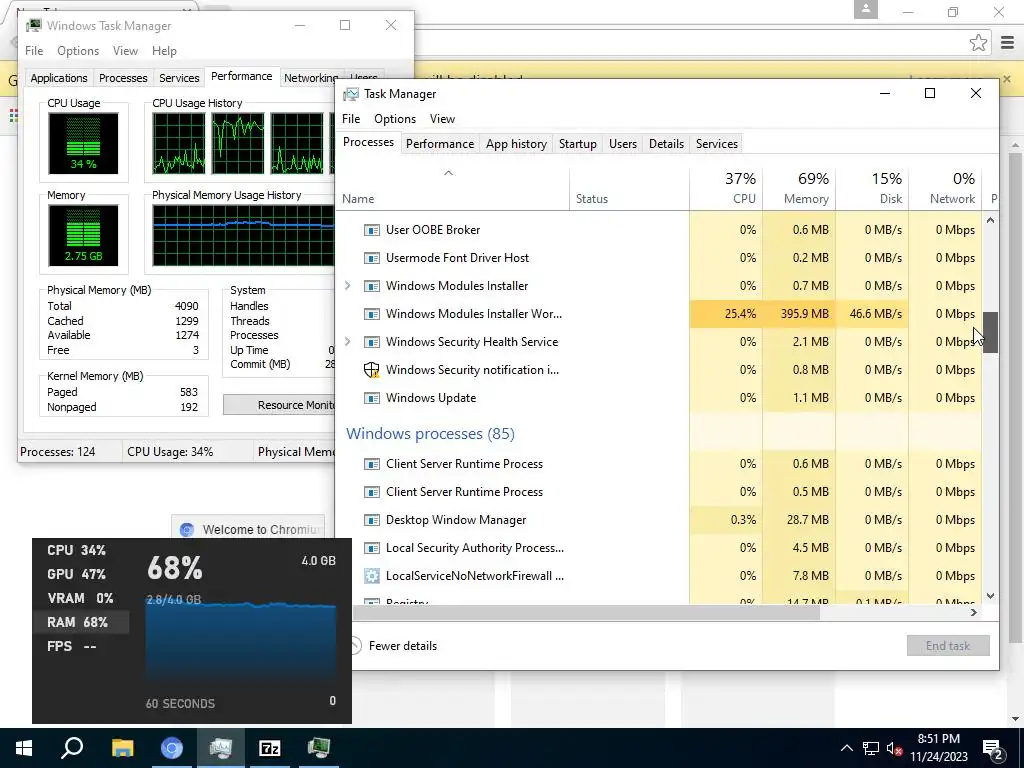Select the Windows Update process row

pyautogui.click(x=660, y=398)
